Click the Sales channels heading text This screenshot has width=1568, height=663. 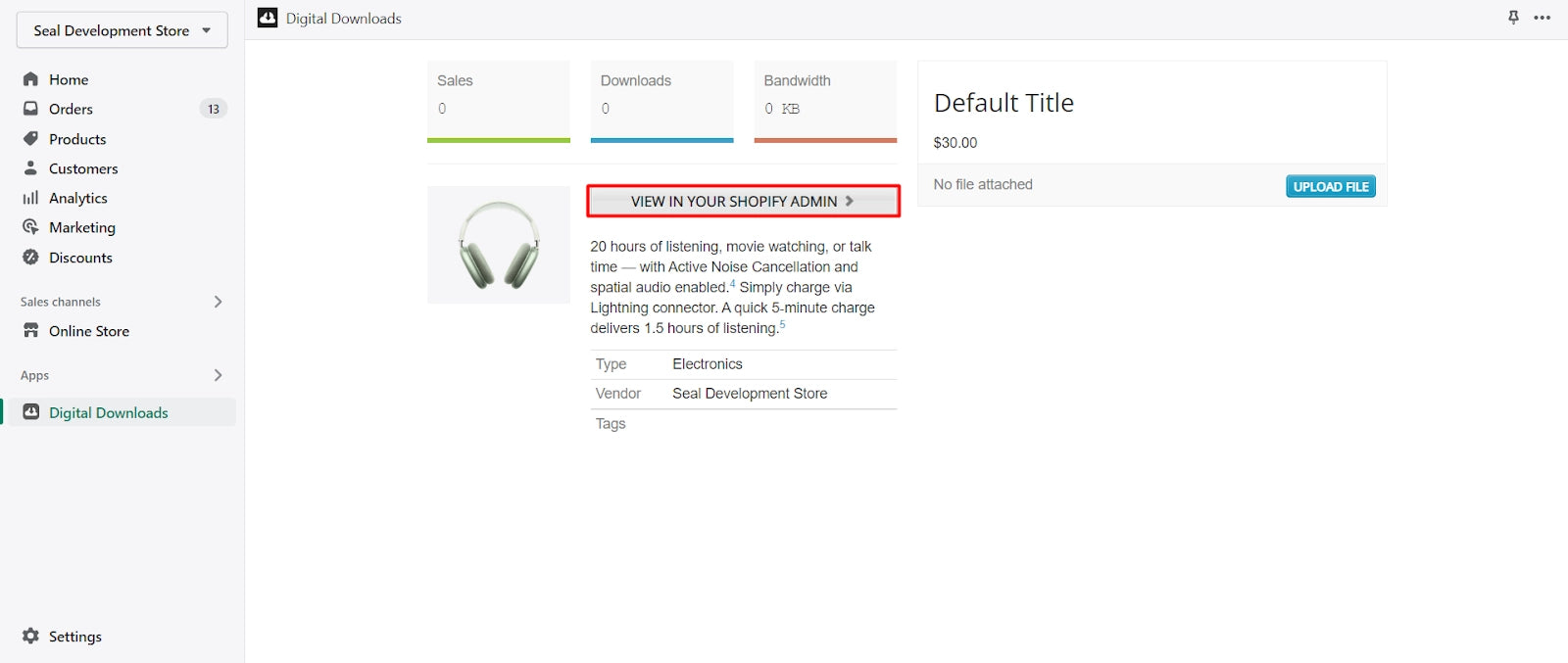point(61,302)
